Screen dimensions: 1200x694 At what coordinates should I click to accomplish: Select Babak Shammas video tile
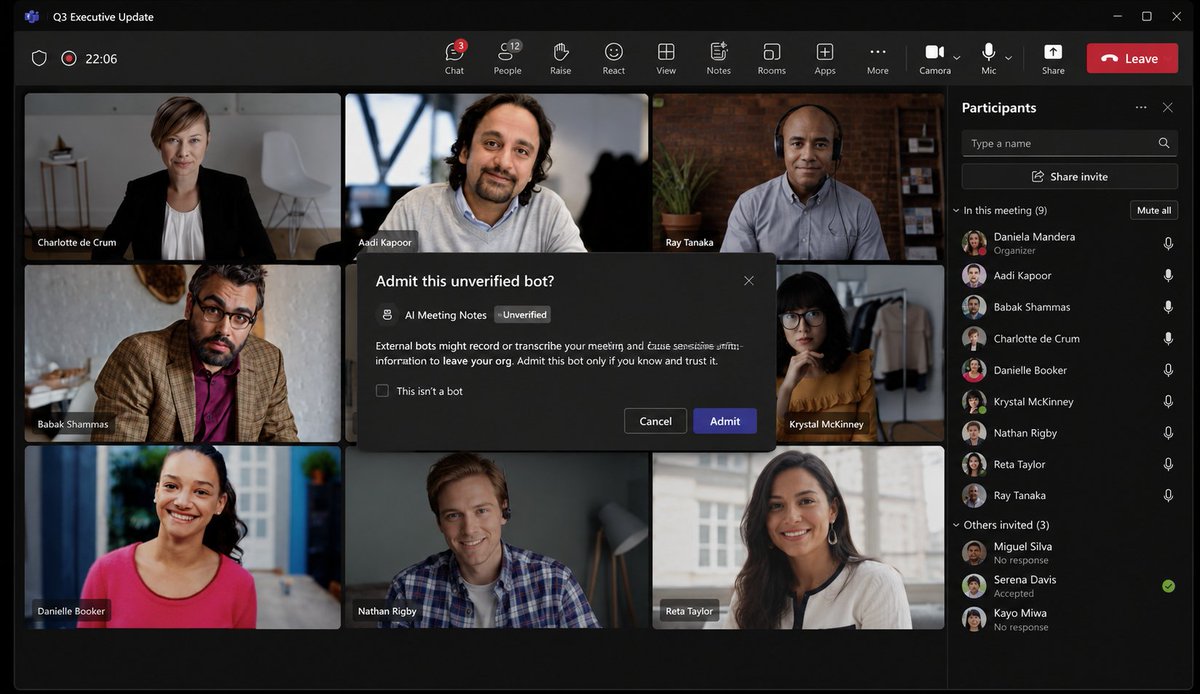pyautogui.click(x=182, y=353)
